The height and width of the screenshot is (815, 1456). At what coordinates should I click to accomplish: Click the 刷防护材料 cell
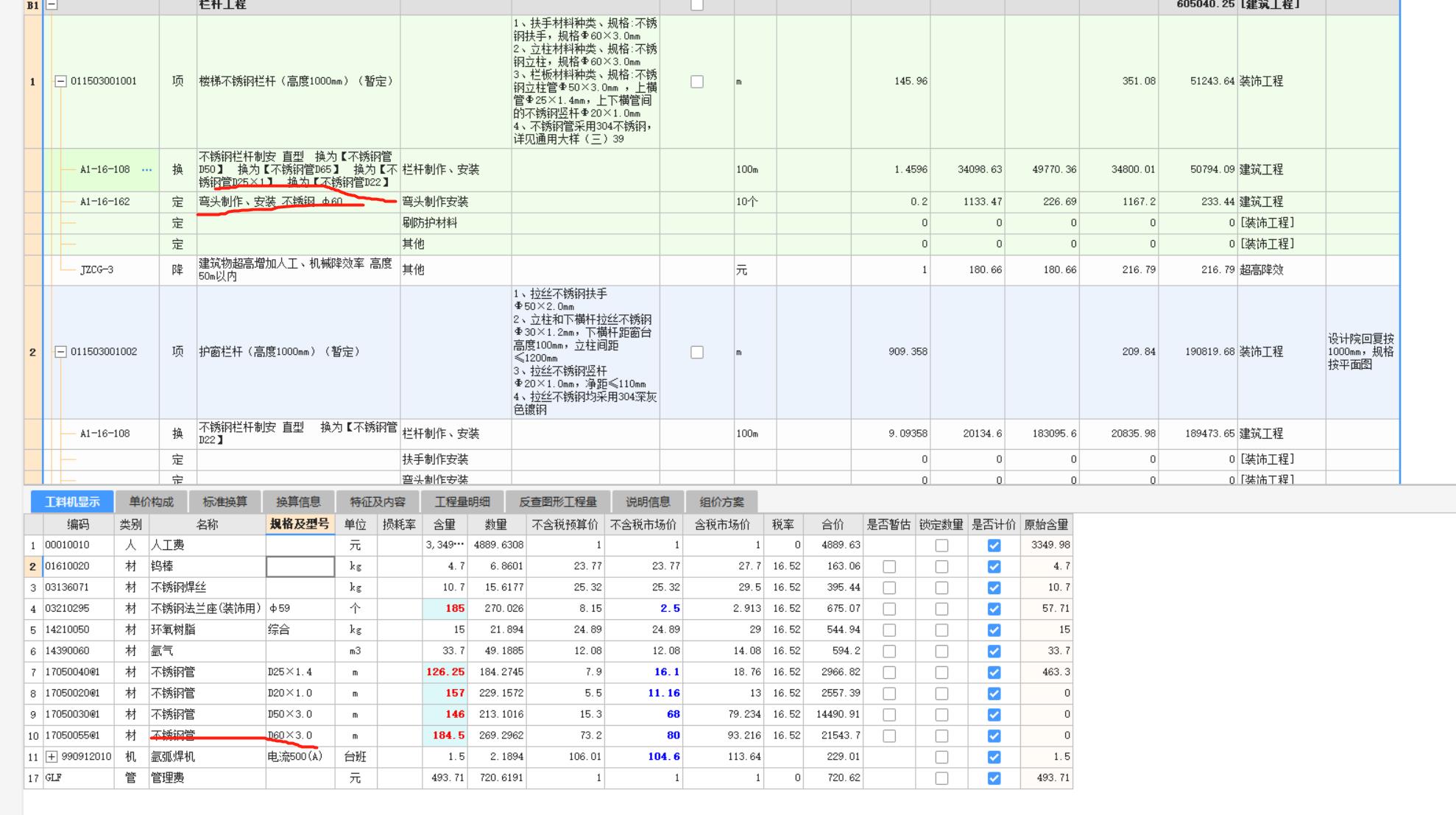click(456, 223)
